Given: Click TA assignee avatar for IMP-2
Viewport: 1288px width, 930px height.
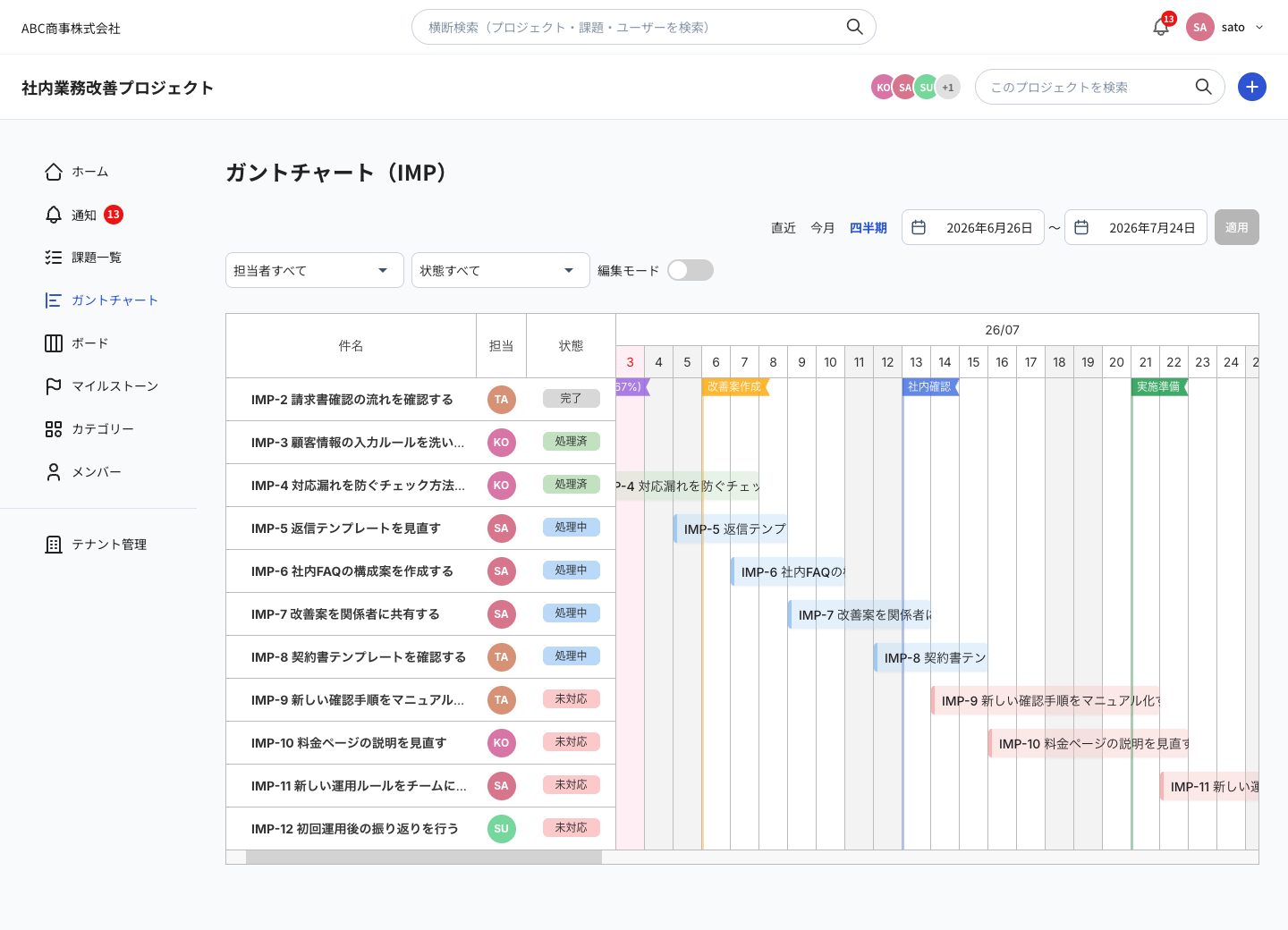Looking at the screenshot, I should [x=502, y=400].
